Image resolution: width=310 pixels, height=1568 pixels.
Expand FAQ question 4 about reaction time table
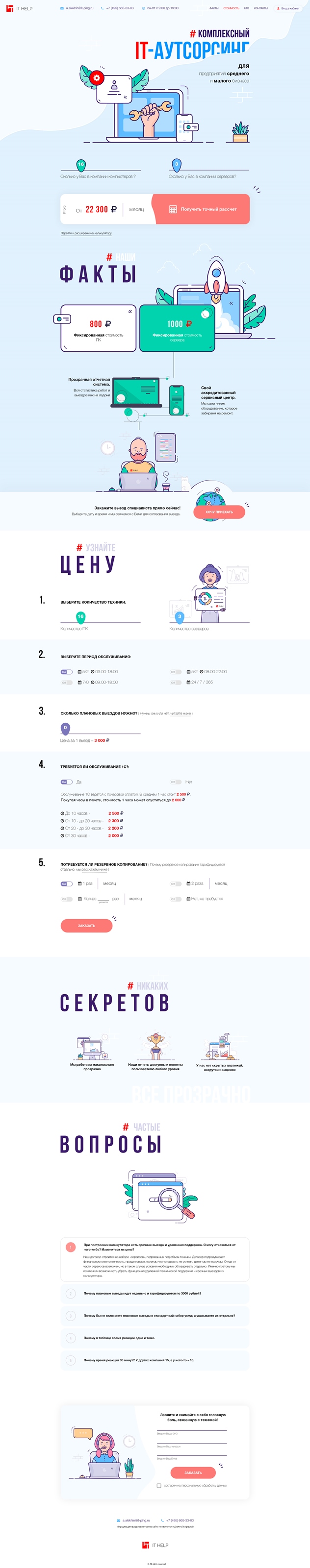coord(155,1338)
